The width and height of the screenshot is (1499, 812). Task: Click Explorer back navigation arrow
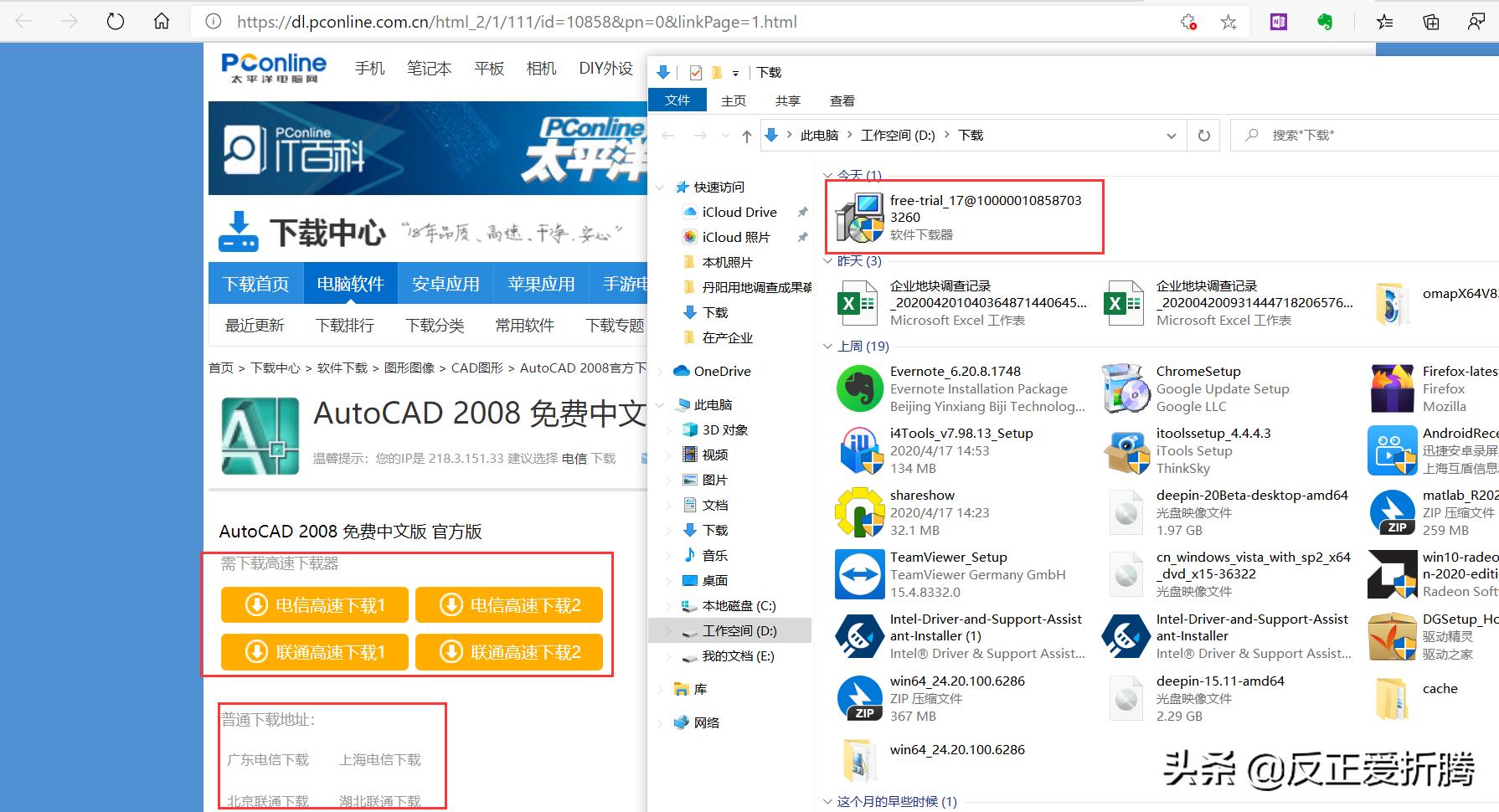point(667,136)
